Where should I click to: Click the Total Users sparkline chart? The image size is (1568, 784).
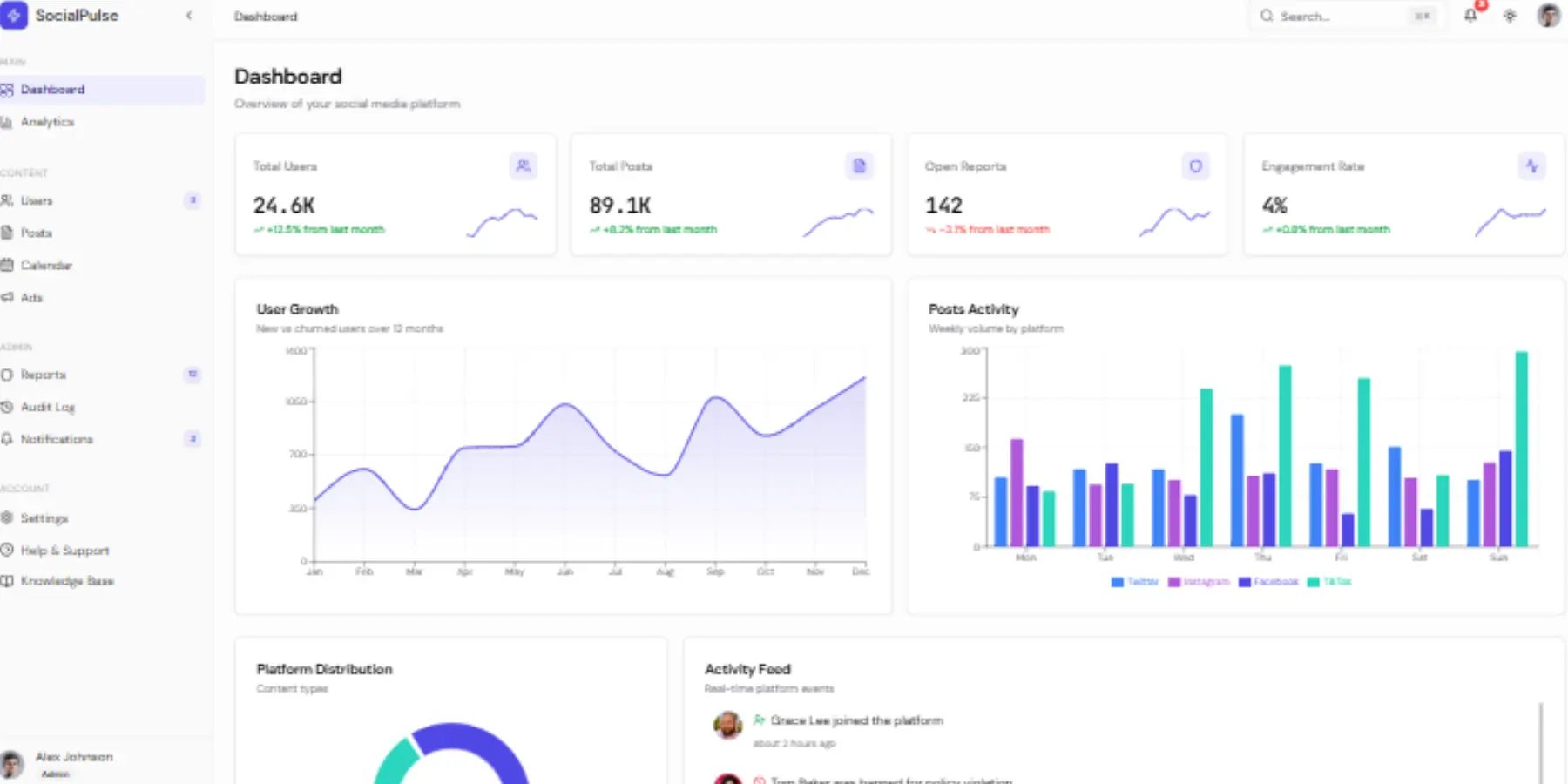[503, 222]
